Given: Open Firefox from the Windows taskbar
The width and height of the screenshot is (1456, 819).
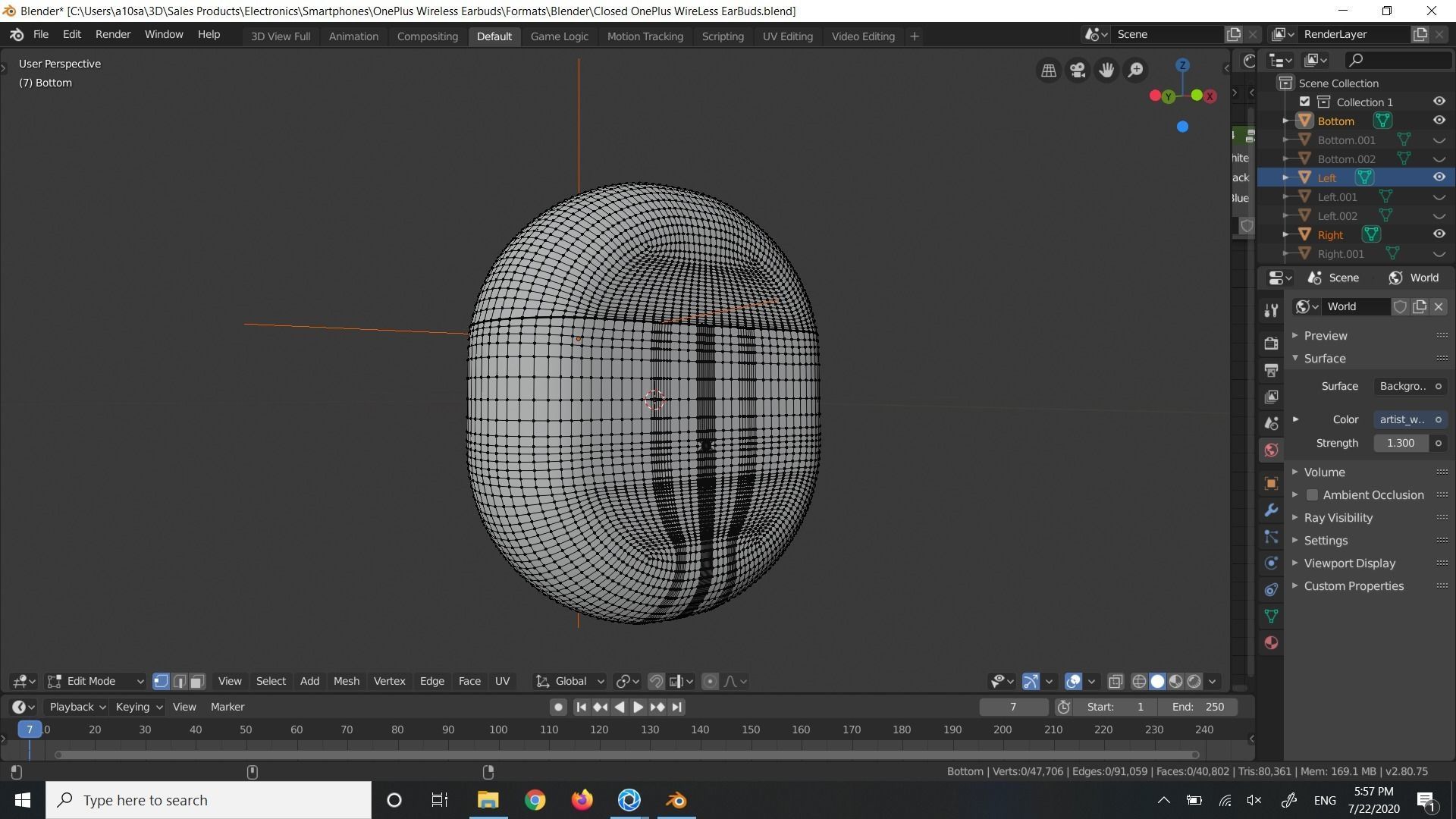Looking at the screenshot, I should click(x=582, y=800).
